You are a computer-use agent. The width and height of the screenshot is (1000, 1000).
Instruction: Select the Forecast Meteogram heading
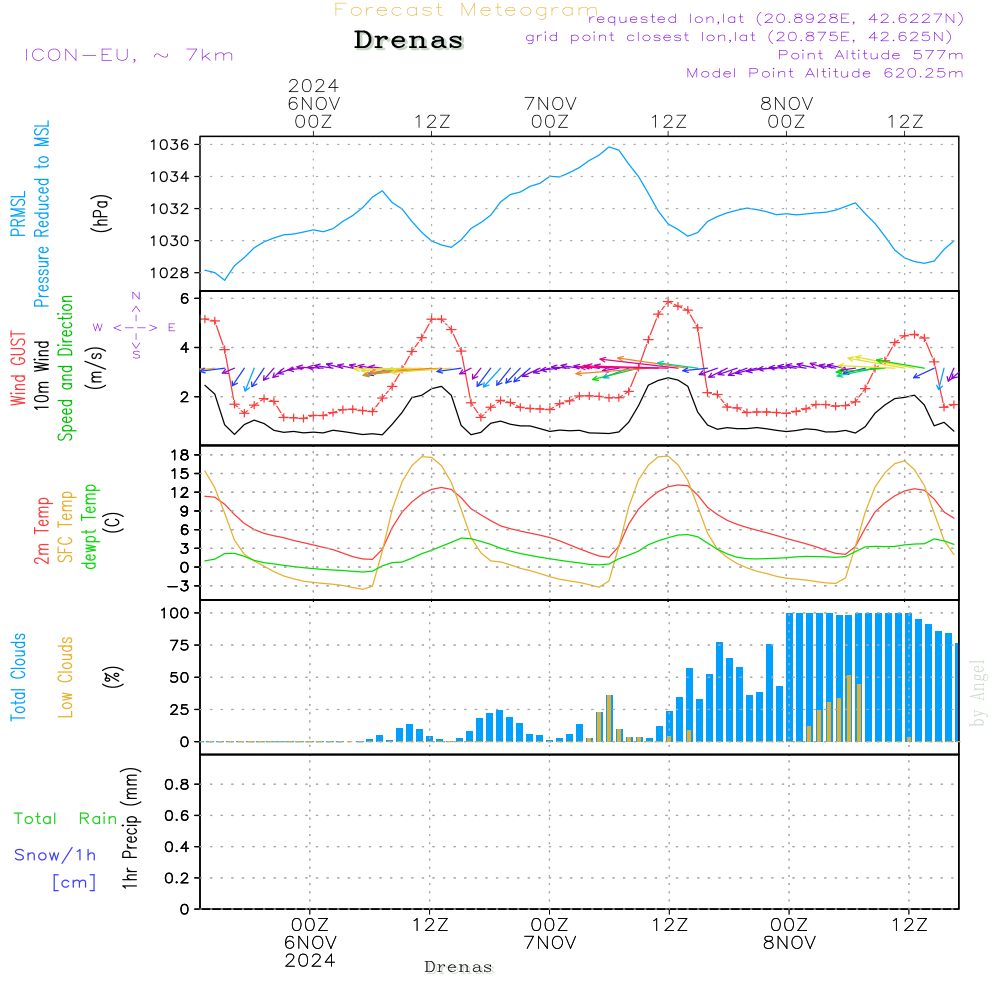466,10
